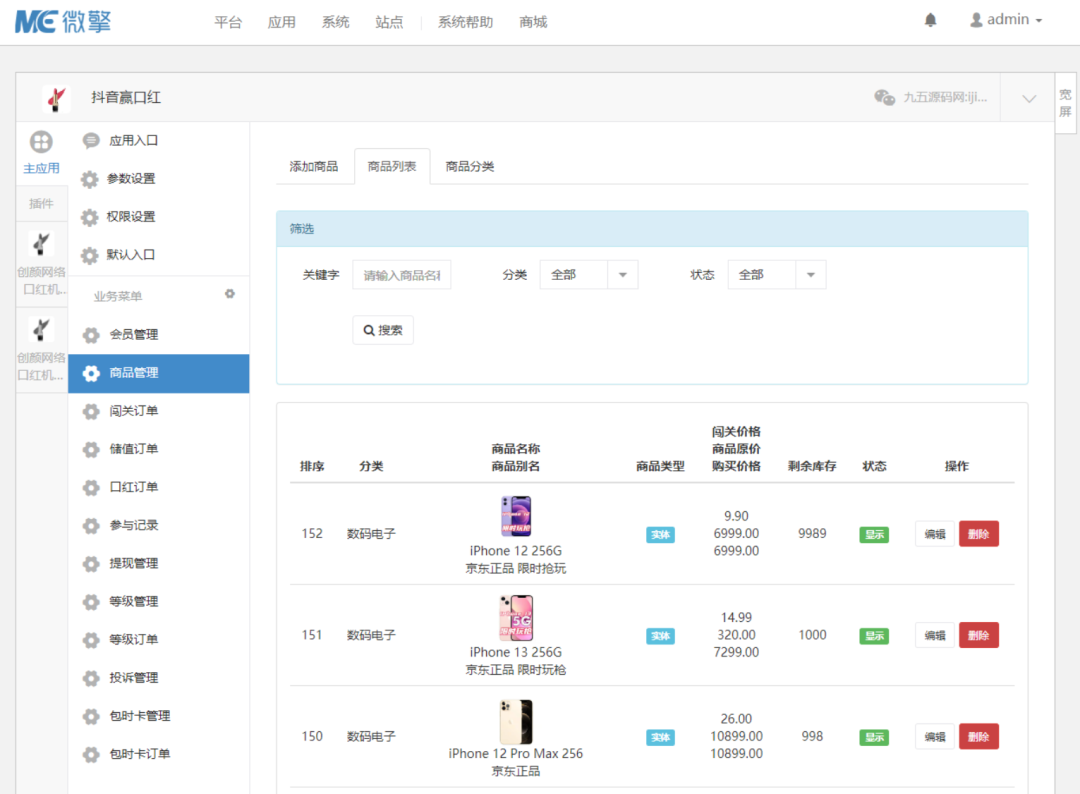This screenshot has height=794, width=1080.
Task: Click stock value 9989
Action: [812, 534]
